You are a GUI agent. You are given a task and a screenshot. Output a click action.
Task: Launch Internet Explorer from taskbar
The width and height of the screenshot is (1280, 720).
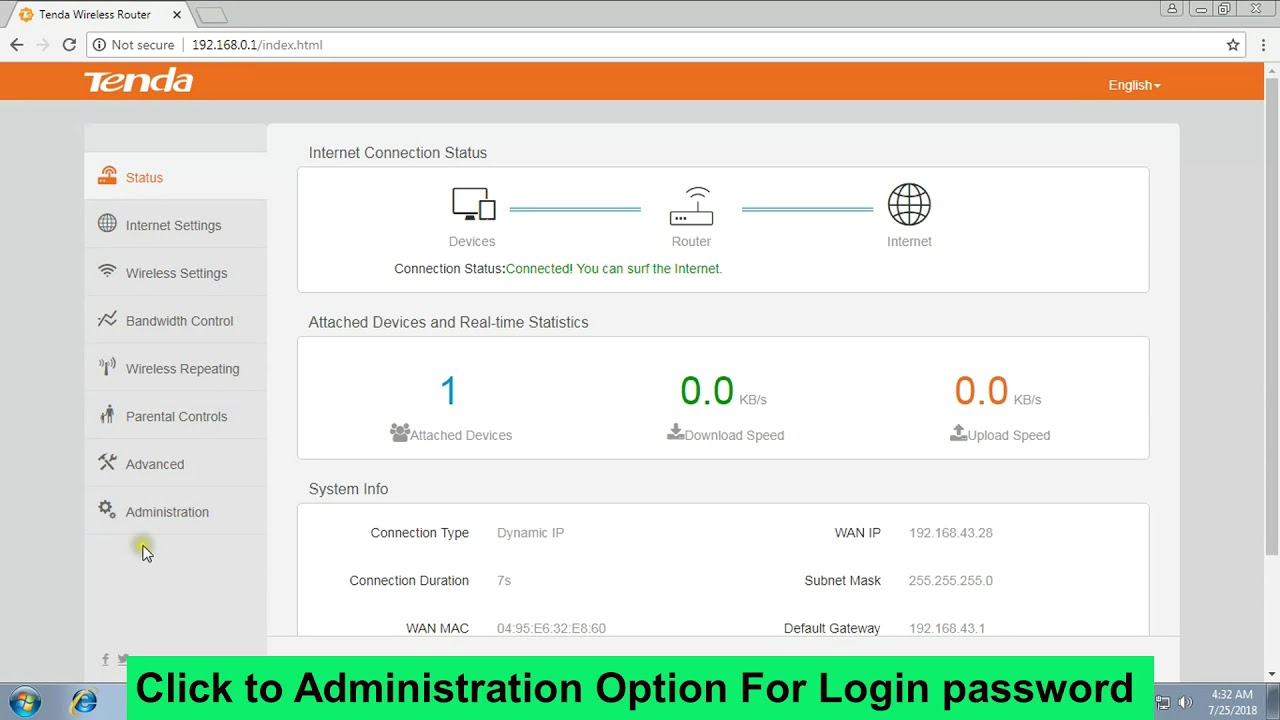(84, 702)
